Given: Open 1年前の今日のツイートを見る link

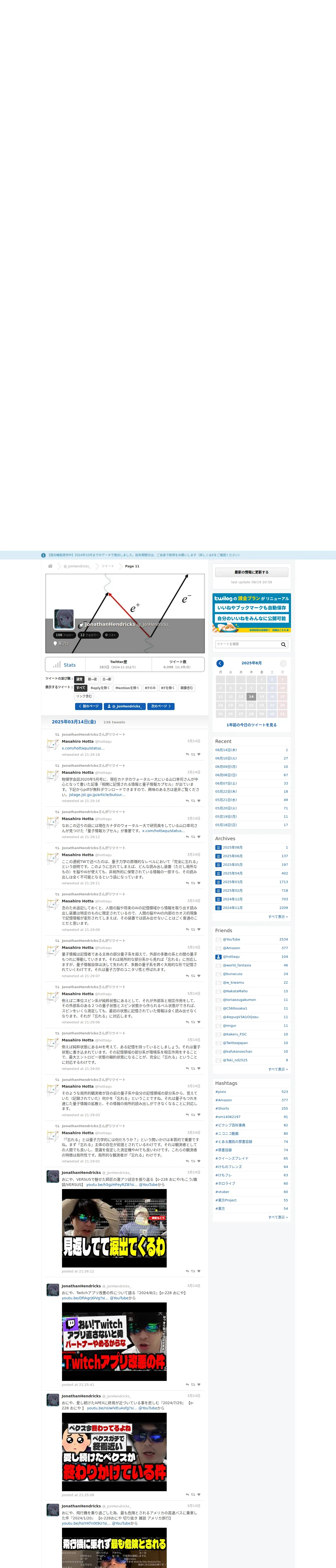Looking at the screenshot, I should click(251, 725).
